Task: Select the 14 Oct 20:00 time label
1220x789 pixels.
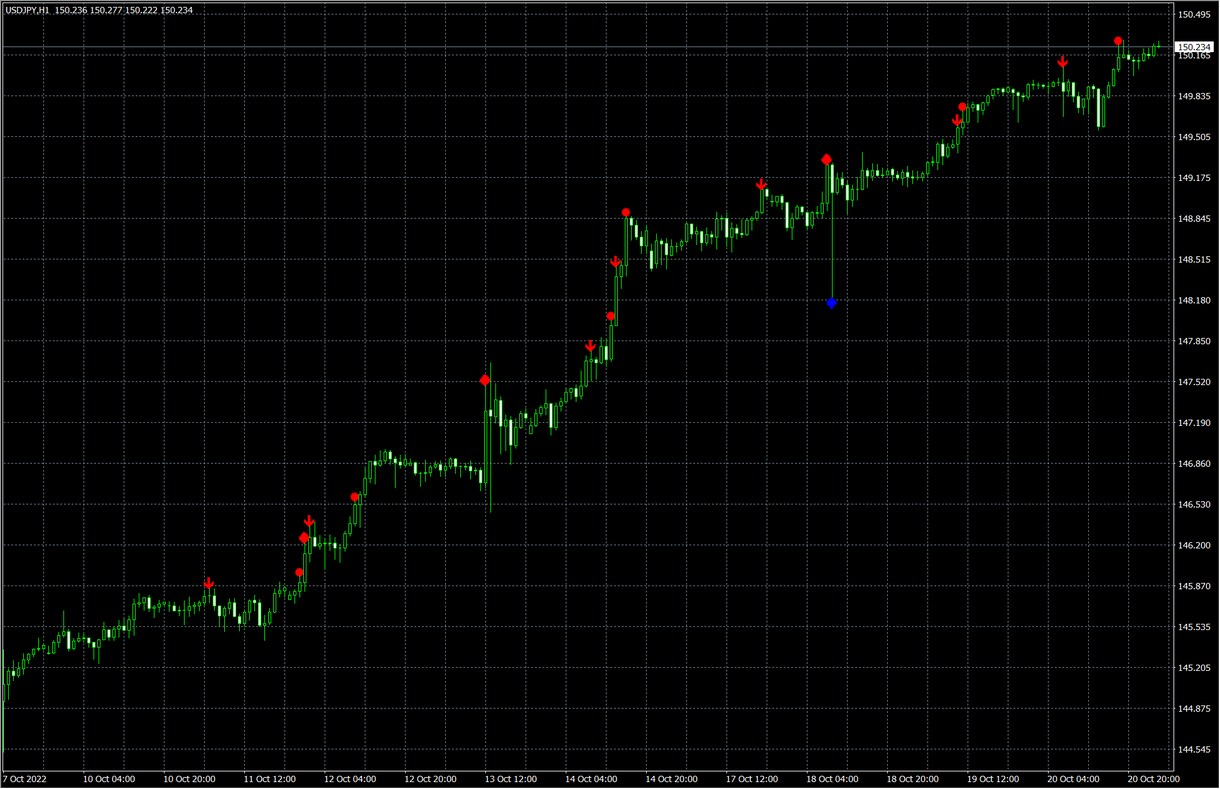Action: 672,779
